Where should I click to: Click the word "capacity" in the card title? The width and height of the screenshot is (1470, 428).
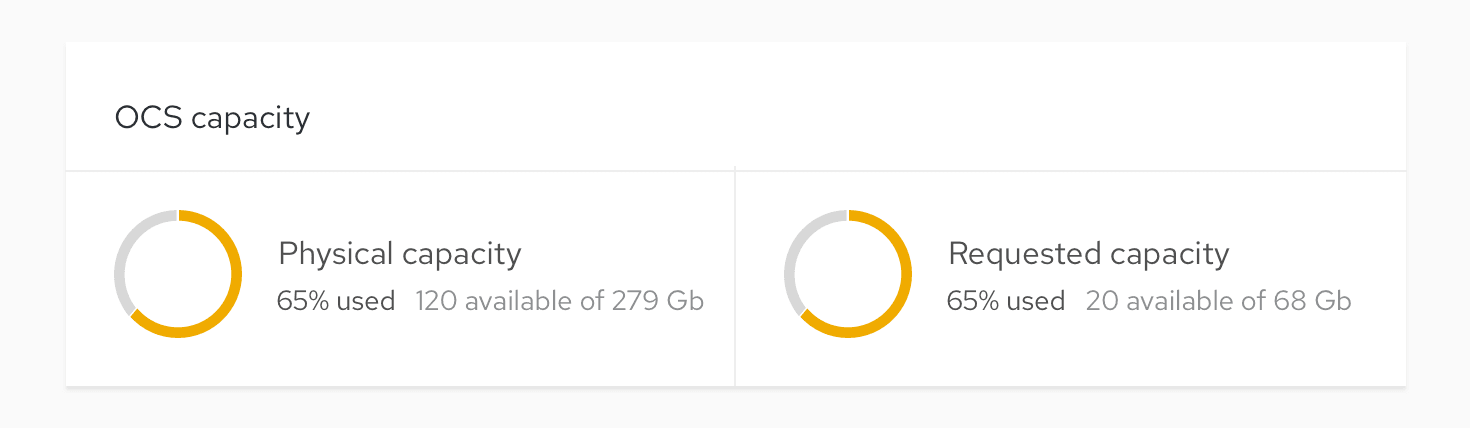[x=250, y=119]
